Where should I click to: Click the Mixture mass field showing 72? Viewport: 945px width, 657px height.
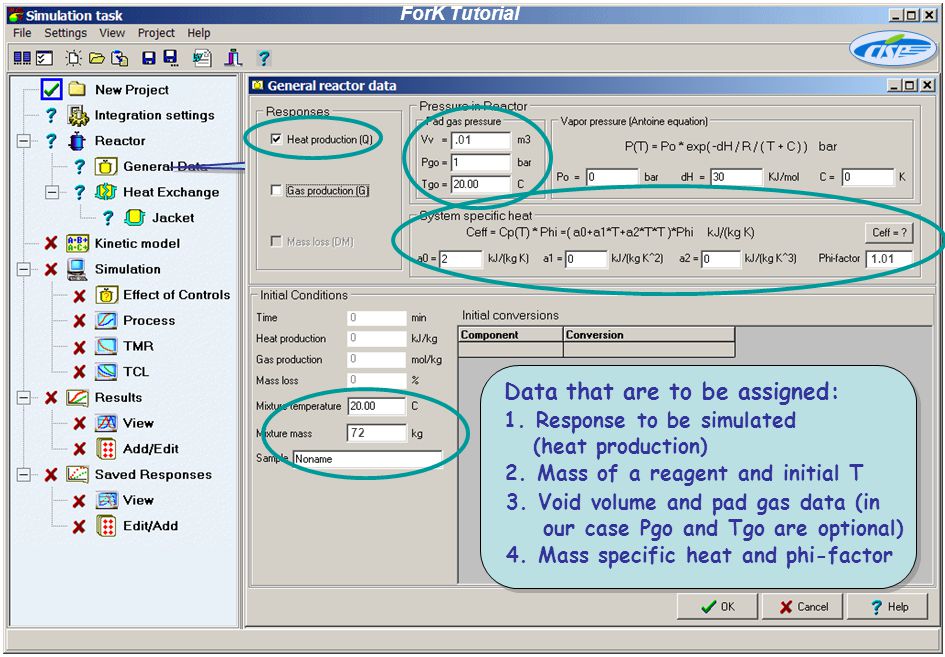(377, 433)
